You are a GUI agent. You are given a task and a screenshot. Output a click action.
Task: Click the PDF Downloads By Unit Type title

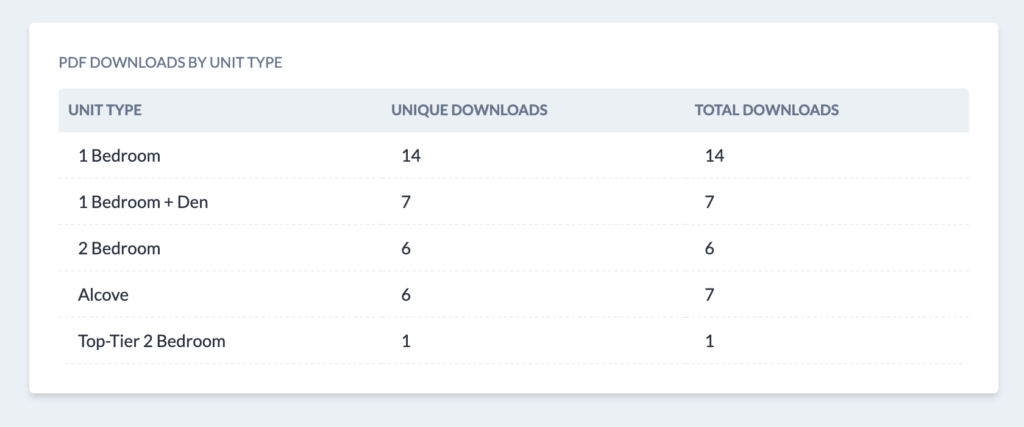170,63
